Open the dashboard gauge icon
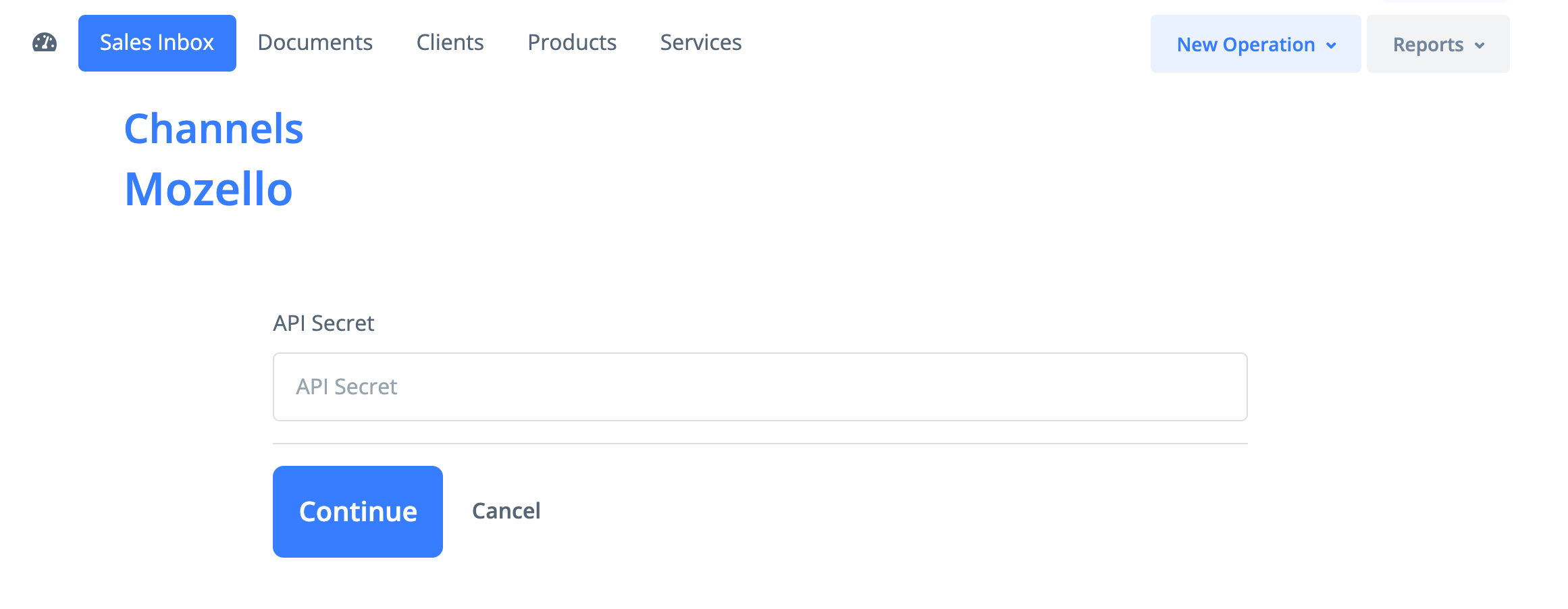The height and width of the screenshot is (609, 1568). (45, 43)
